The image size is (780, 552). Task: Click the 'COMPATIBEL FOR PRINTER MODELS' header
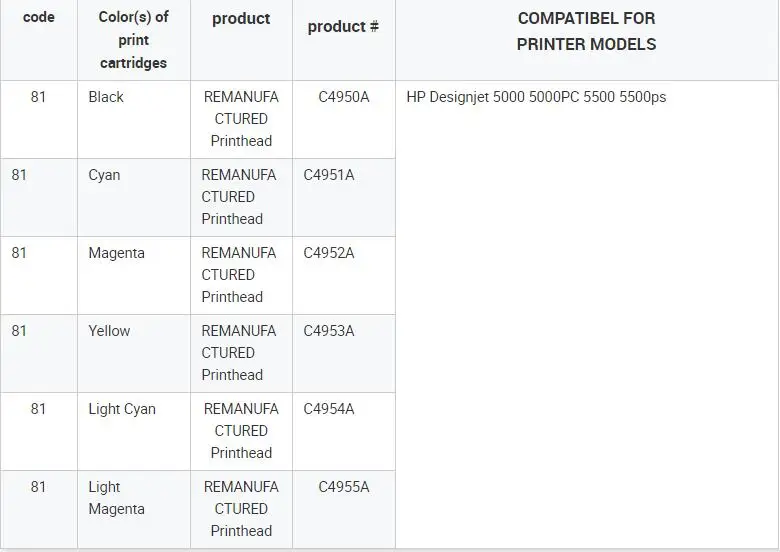586,31
